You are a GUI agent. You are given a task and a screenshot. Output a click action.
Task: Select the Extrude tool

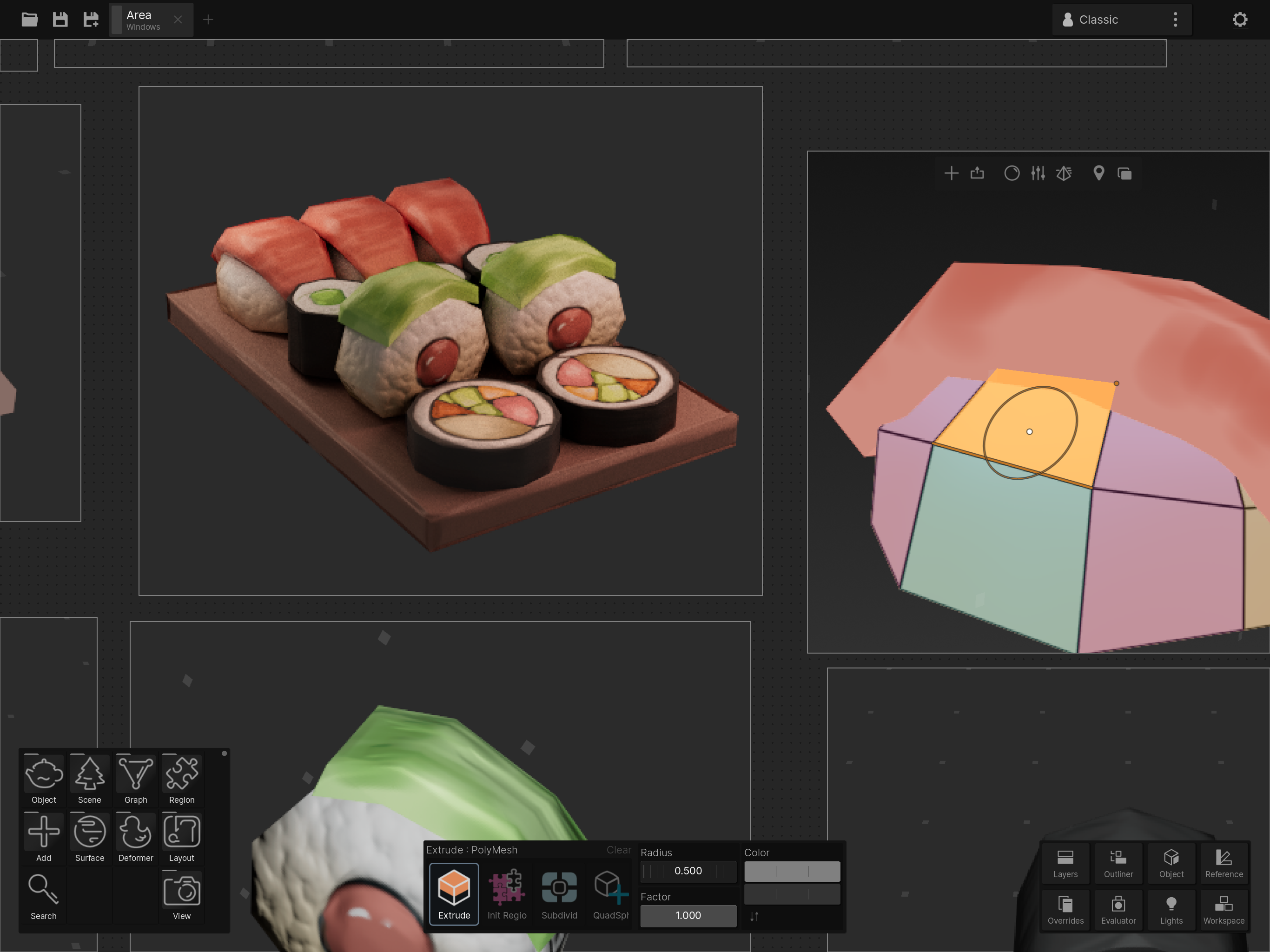454,893
